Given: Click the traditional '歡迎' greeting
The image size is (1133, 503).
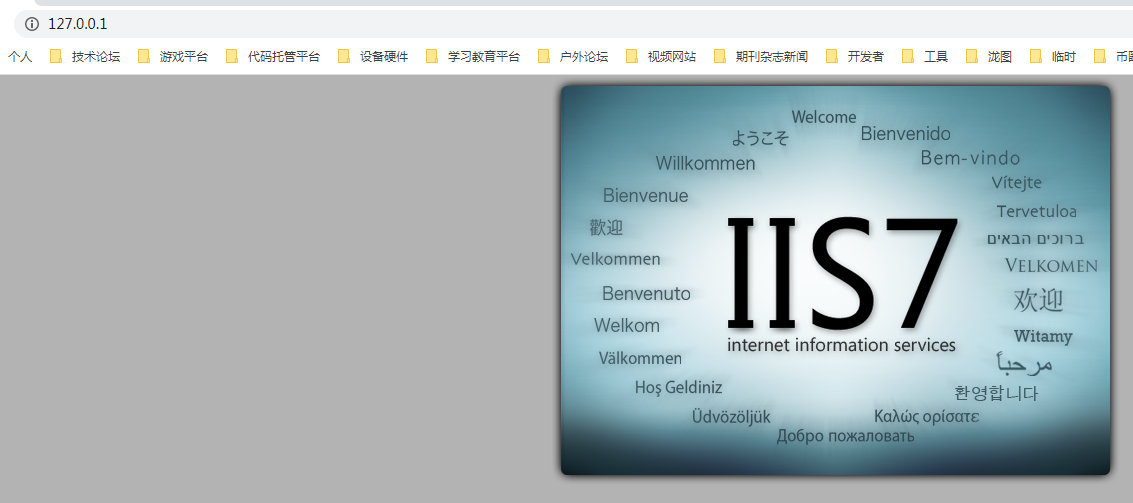Looking at the screenshot, I should point(606,228).
